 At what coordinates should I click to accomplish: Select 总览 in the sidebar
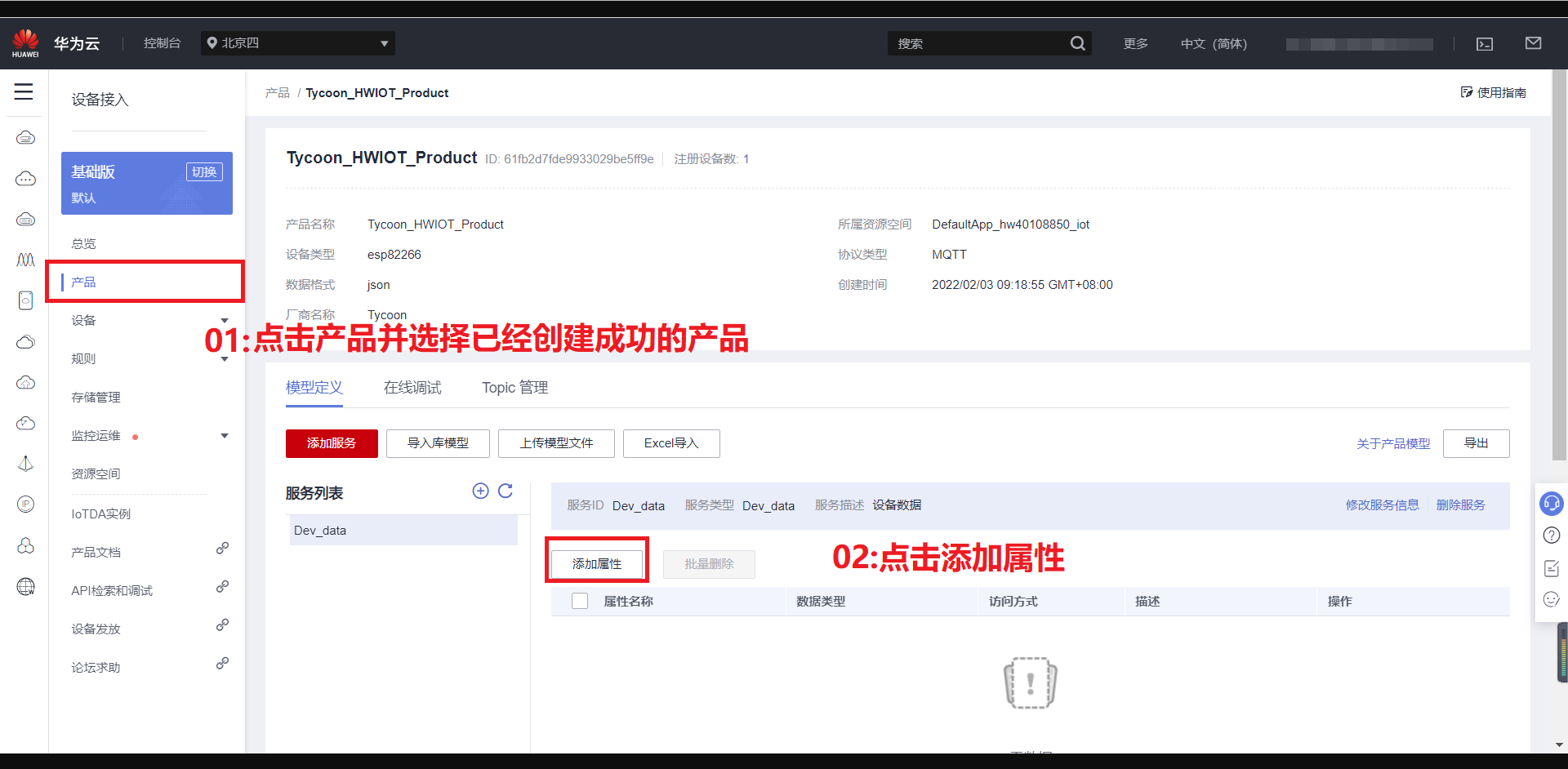point(83,243)
